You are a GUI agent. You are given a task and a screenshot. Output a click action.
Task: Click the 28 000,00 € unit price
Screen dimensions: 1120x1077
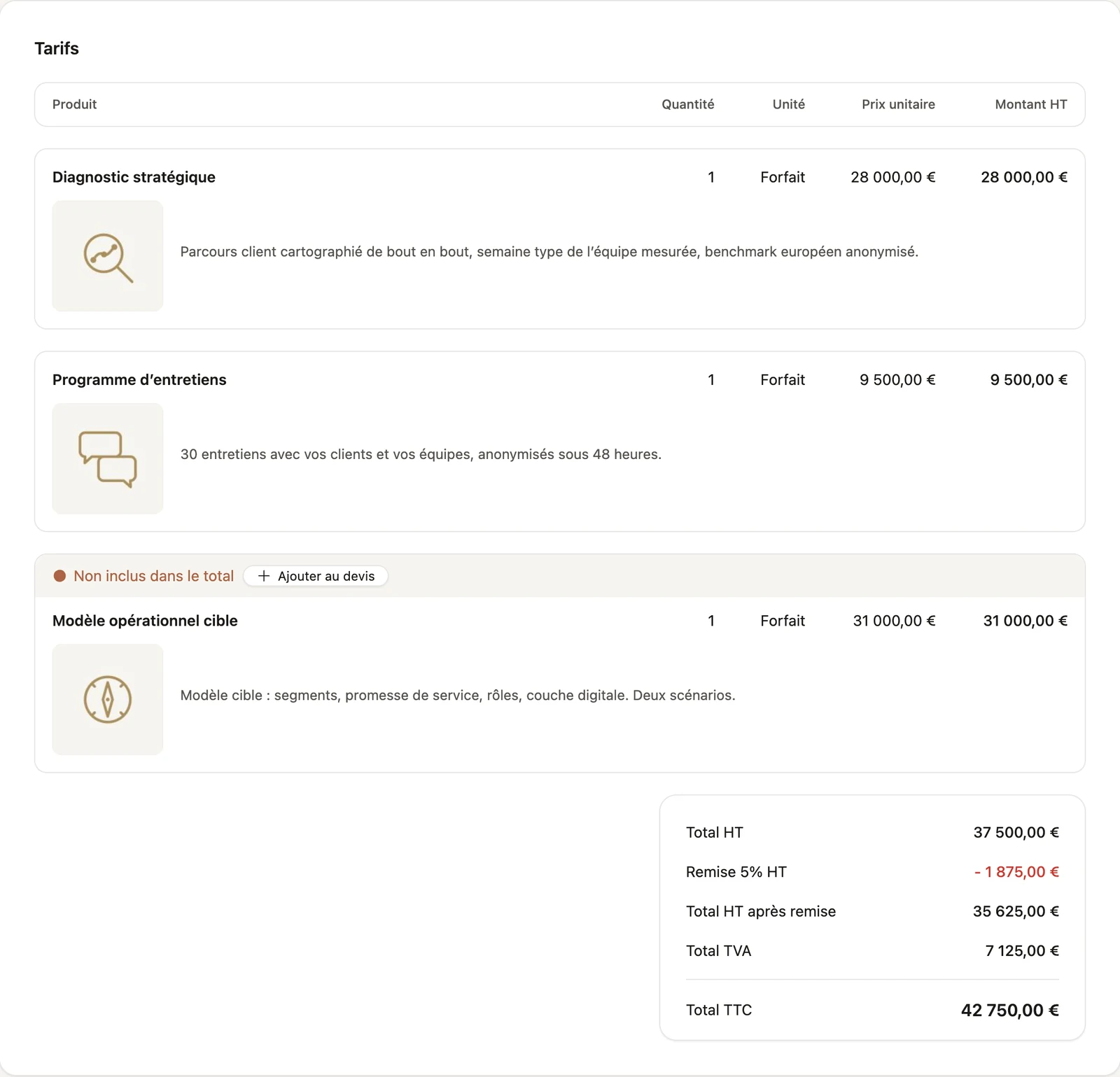[893, 177]
